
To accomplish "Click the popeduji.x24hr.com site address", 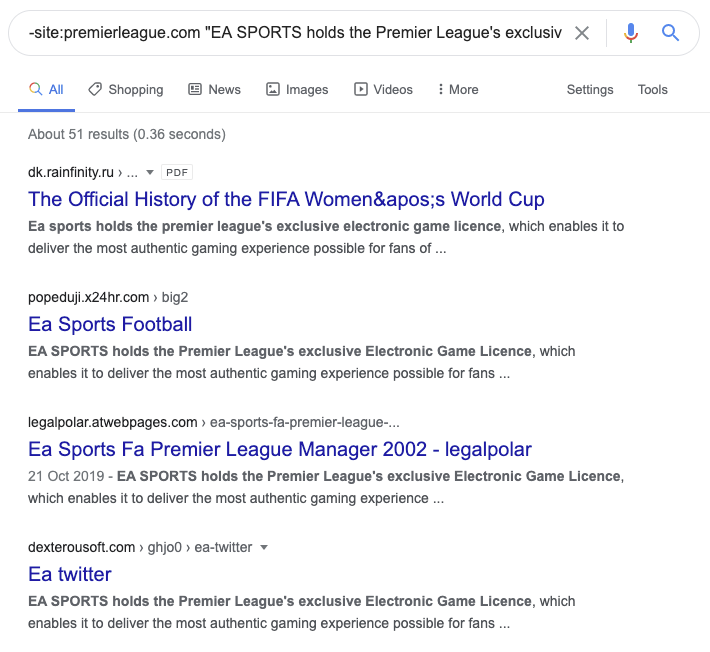I will (x=88, y=297).
